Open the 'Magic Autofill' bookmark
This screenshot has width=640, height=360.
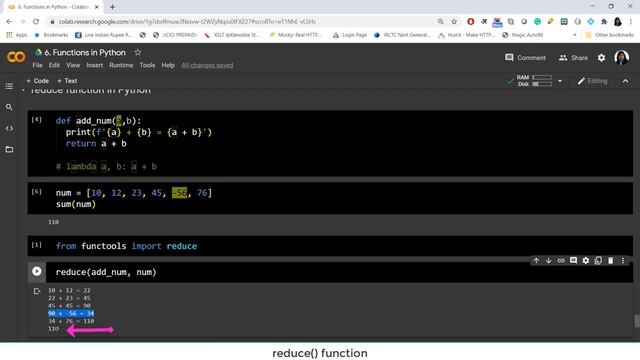tap(522, 35)
